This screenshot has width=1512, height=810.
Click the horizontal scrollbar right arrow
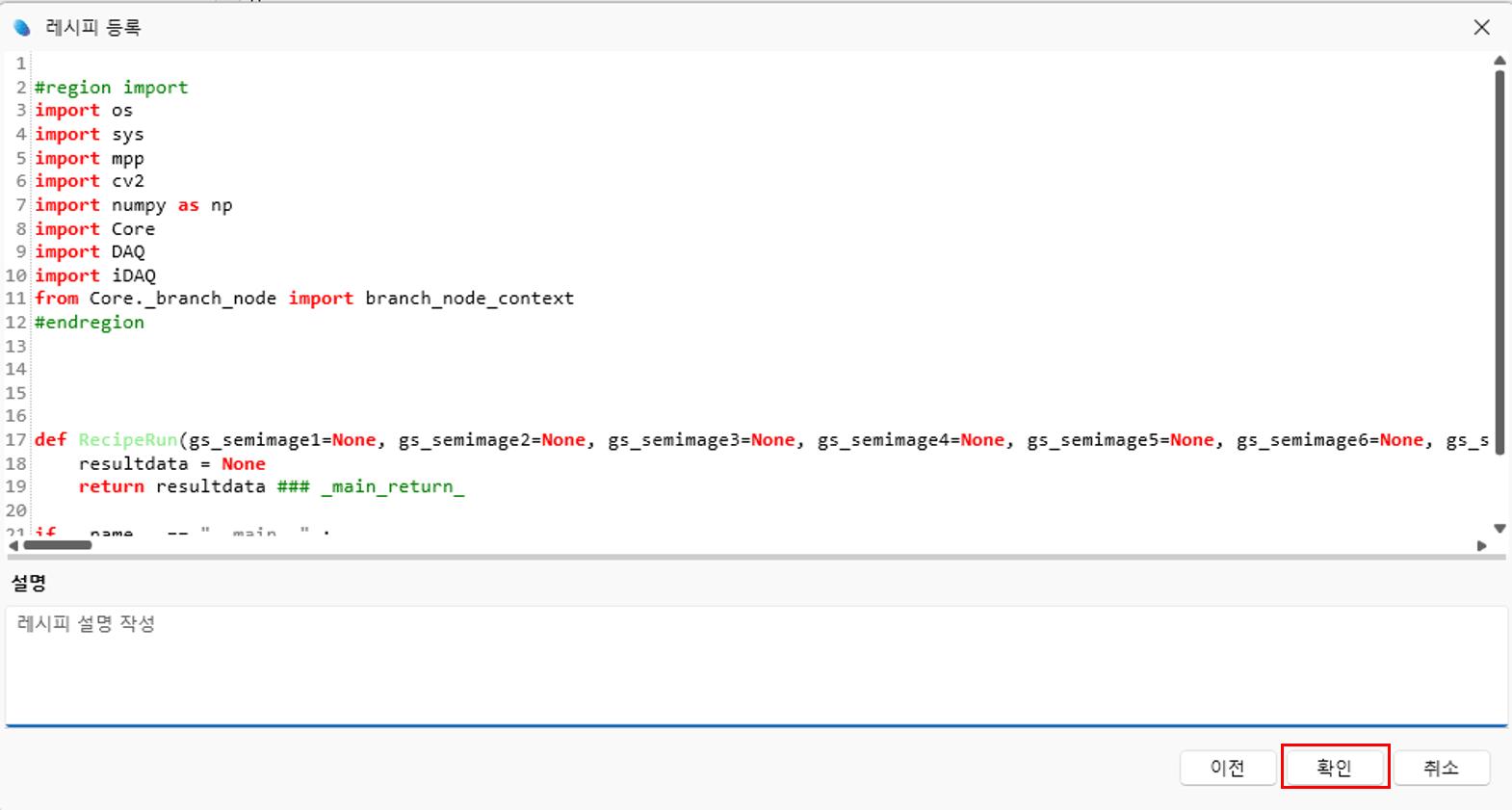(x=1481, y=545)
